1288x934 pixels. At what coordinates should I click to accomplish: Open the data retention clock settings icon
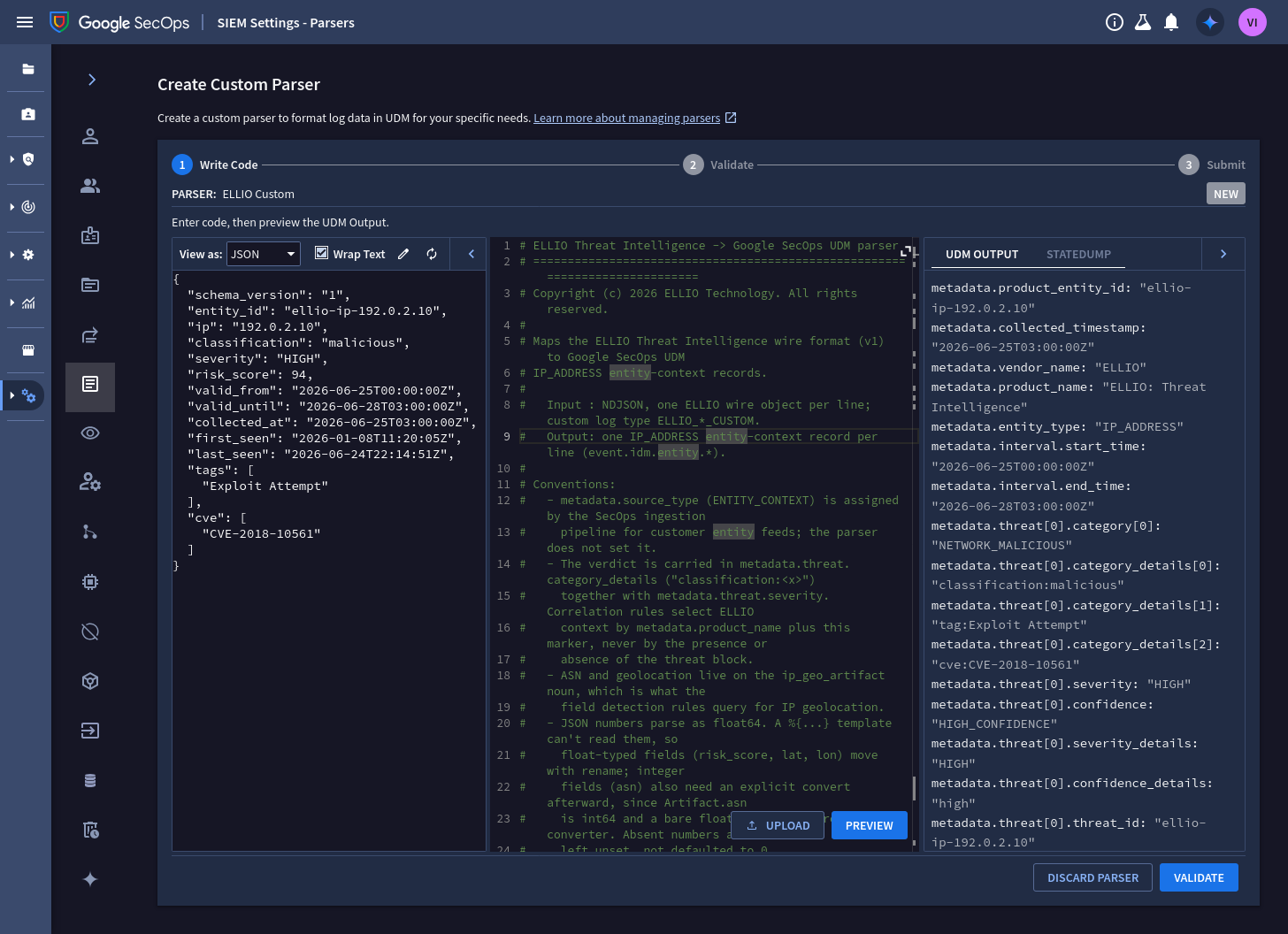coord(90,830)
